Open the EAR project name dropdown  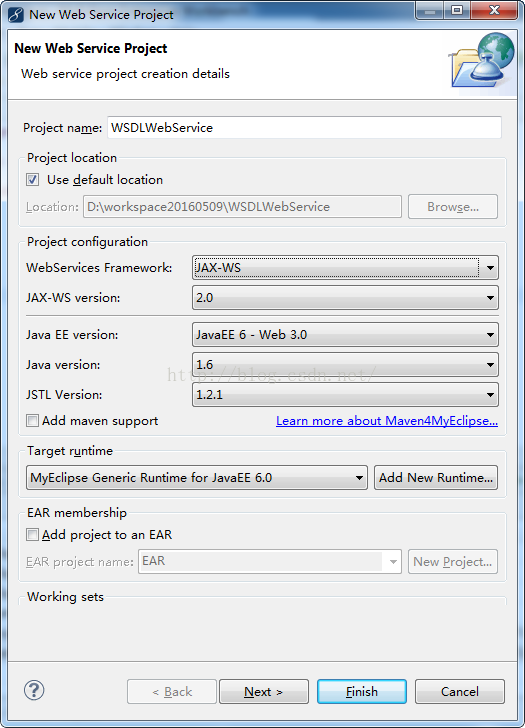coord(270,561)
